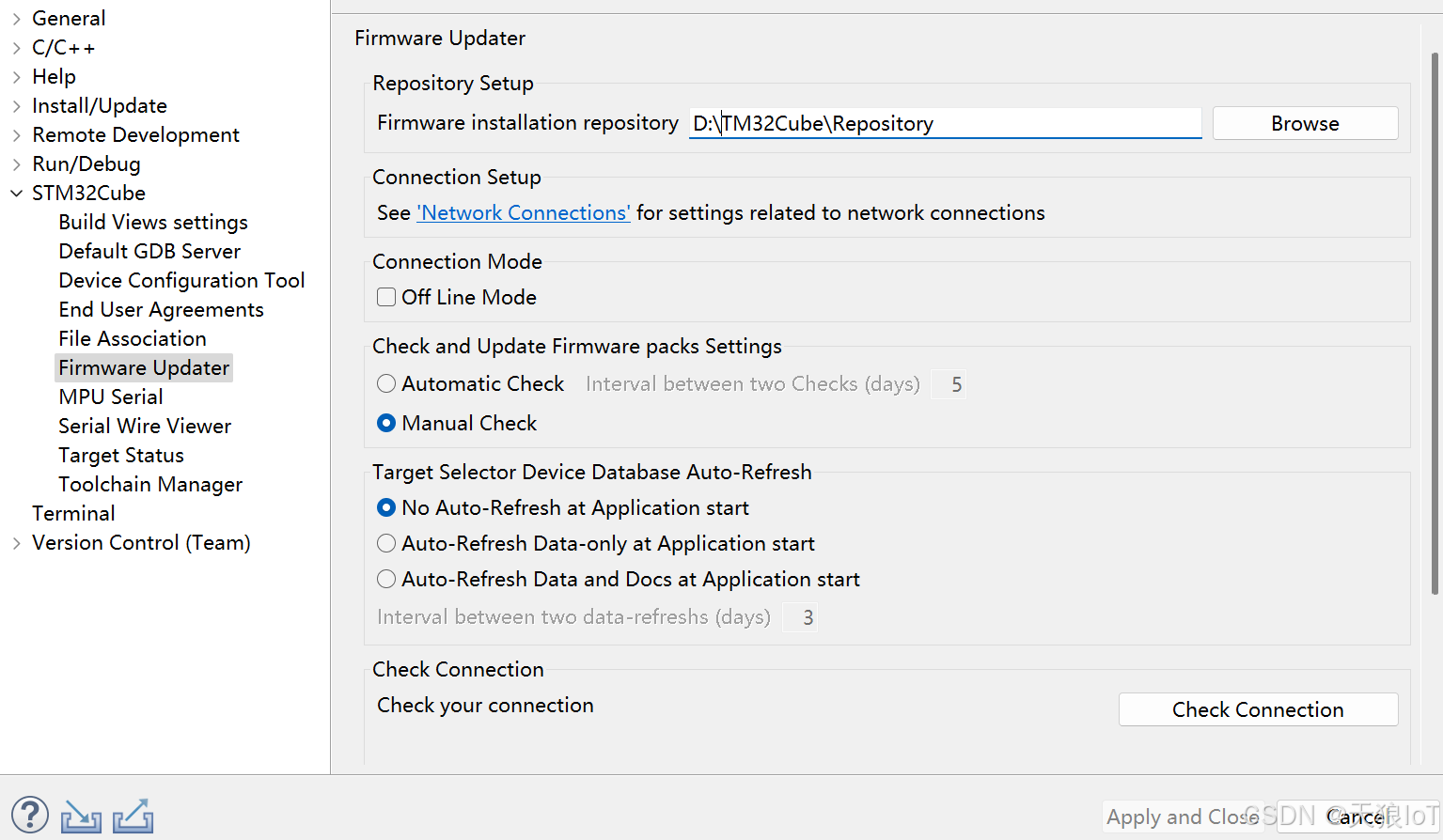Viewport: 1443px width, 840px height.
Task: Enable the Off Line Mode checkbox
Action: click(386, 297)
